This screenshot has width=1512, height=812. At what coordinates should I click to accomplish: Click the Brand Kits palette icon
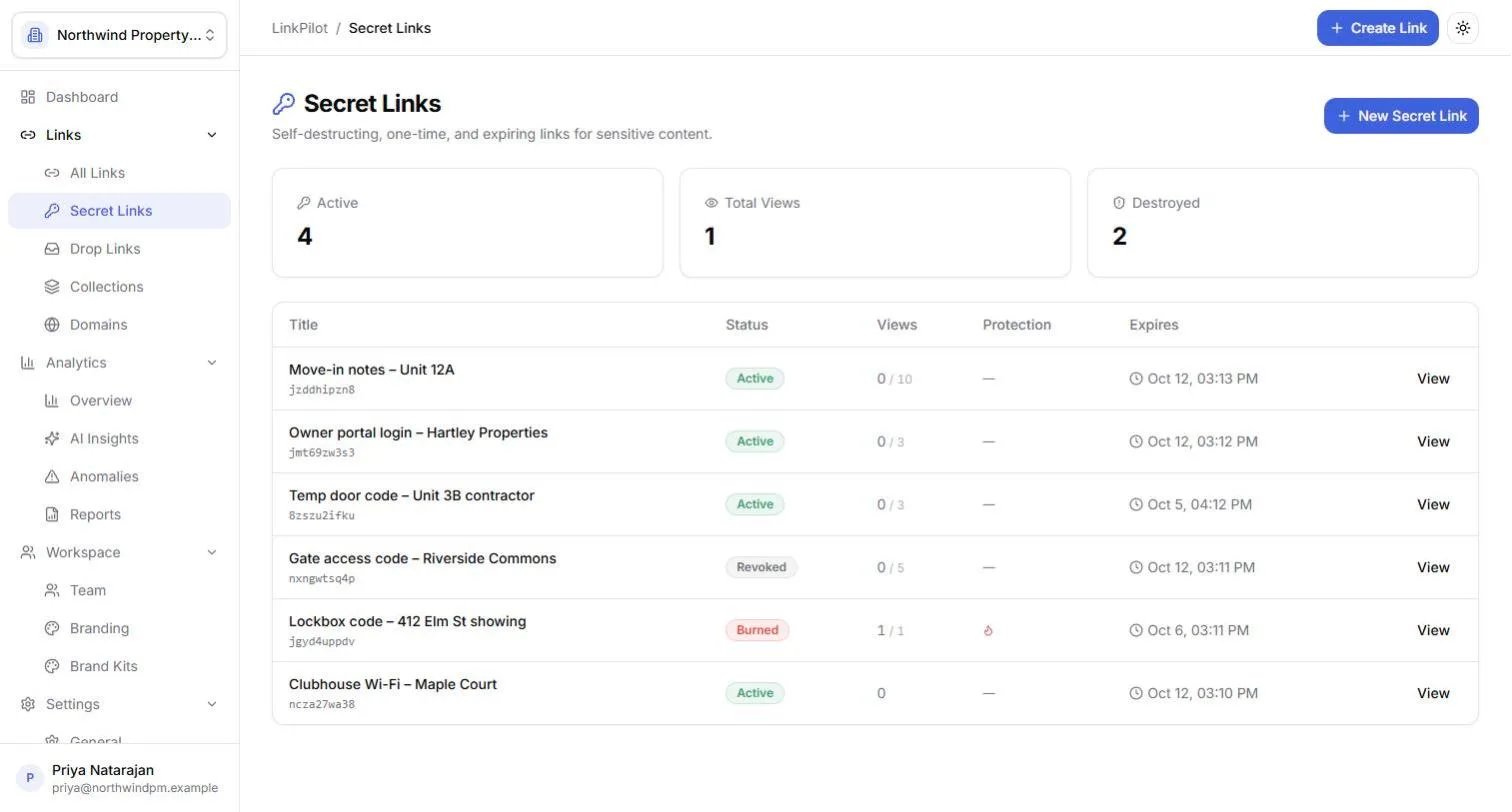point(52,667)
